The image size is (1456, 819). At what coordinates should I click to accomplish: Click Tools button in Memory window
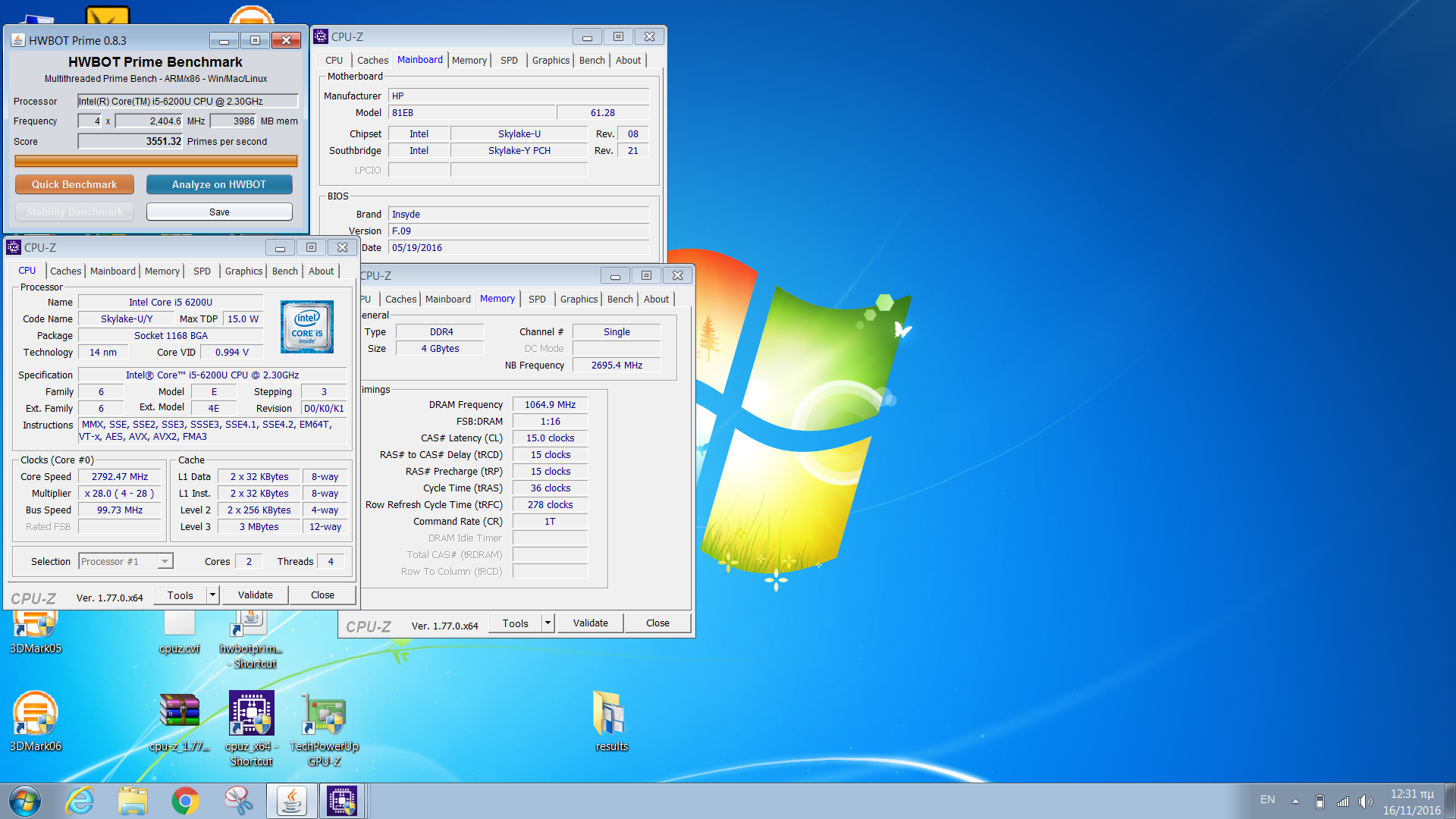(x=516, y=623)
